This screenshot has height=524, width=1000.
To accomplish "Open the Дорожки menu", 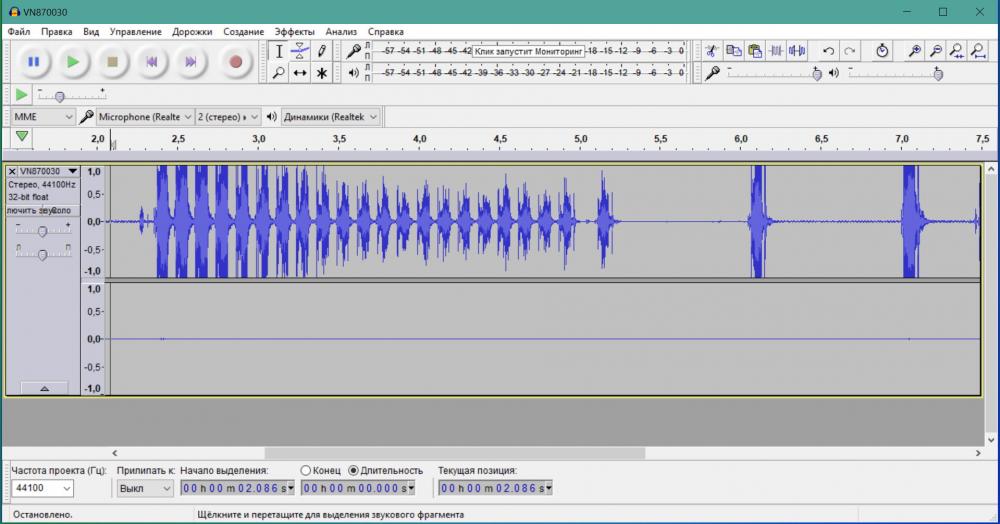I will coord(192,31).
